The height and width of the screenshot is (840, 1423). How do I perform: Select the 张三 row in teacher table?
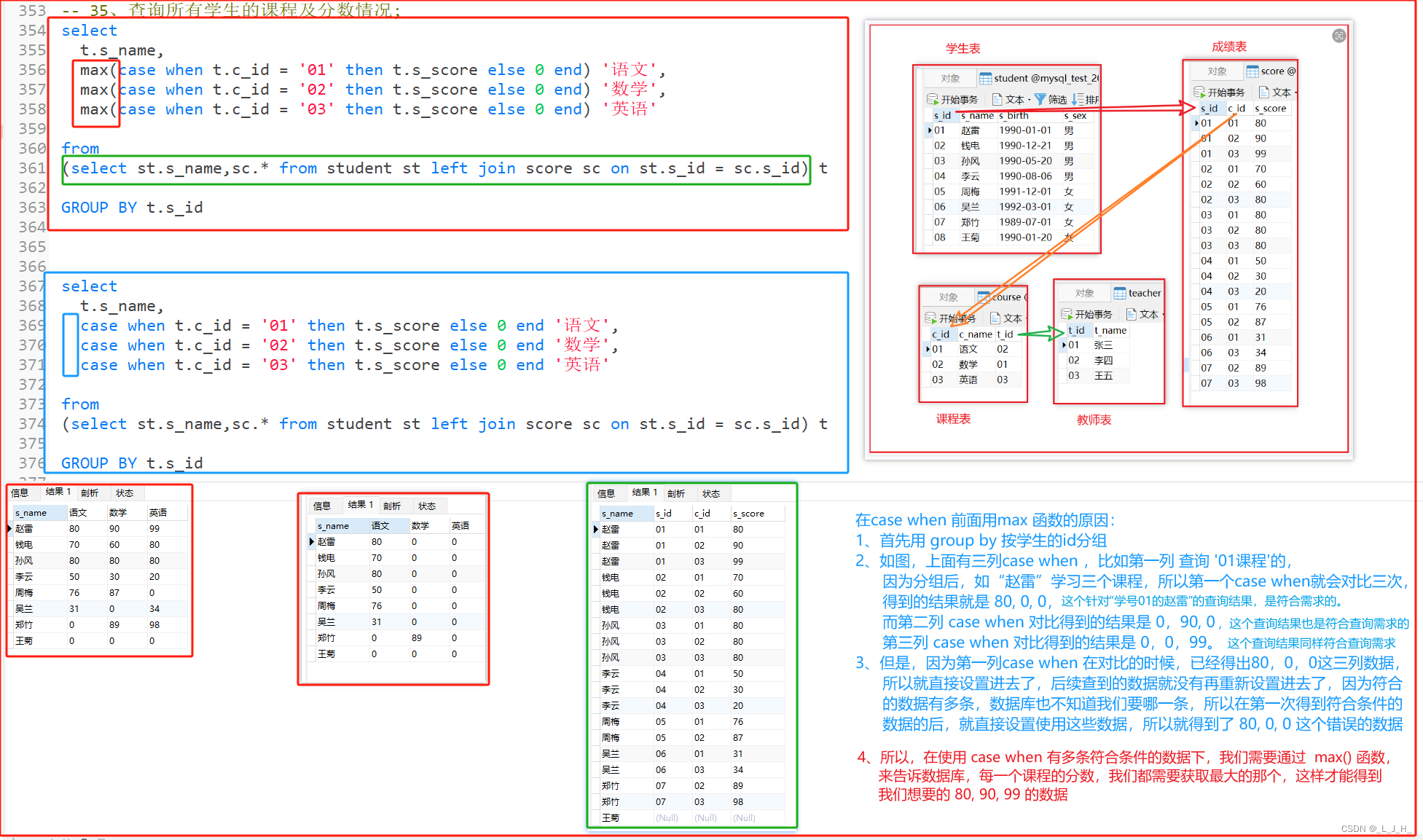point(1103,345)
